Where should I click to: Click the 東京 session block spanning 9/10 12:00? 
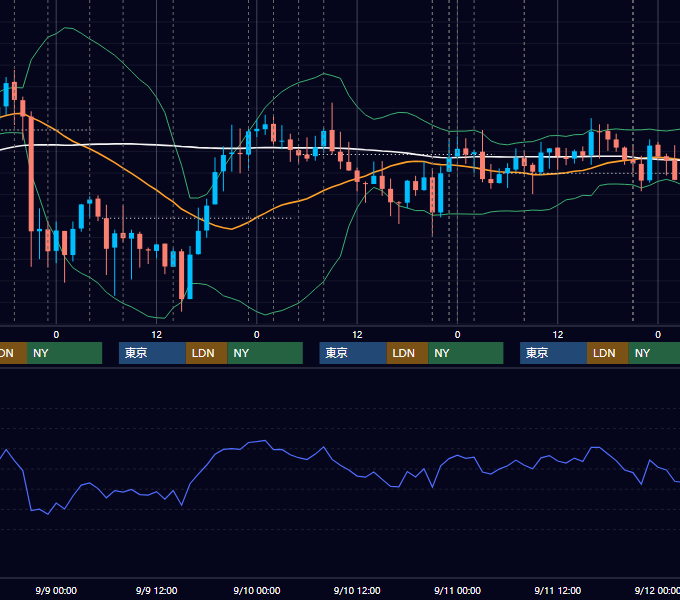[x=353, y=353]
